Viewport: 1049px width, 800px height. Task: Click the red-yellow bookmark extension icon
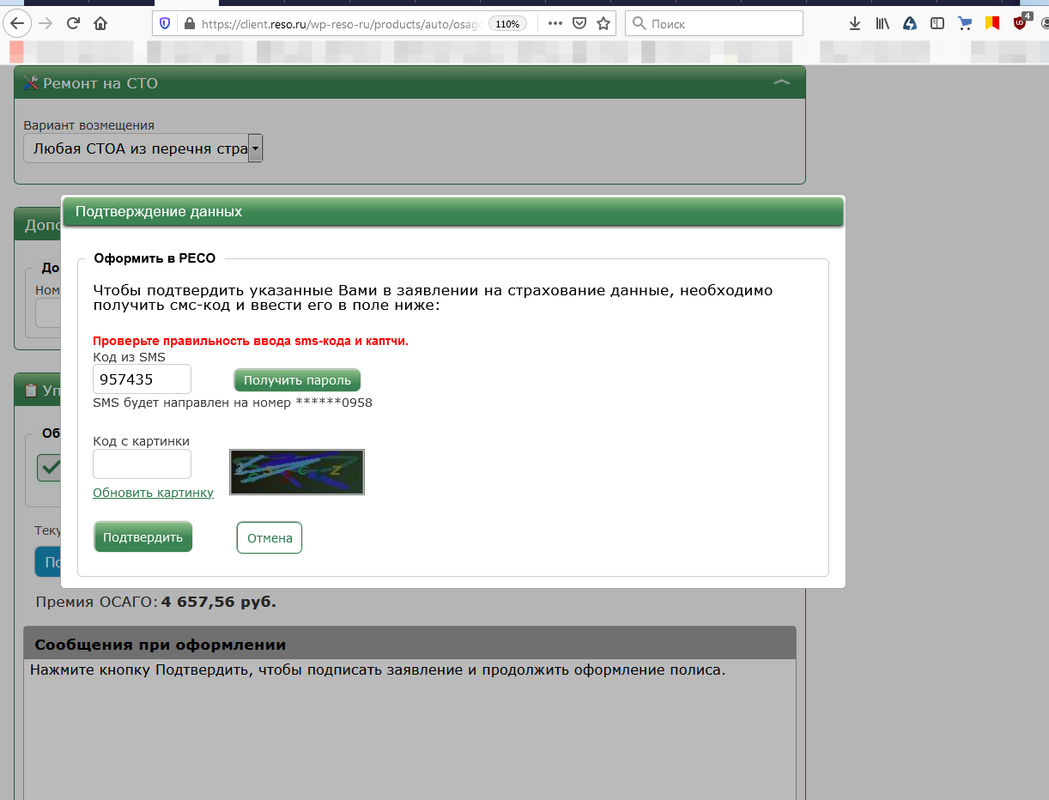pyautogui.click(x=992, y=24)
